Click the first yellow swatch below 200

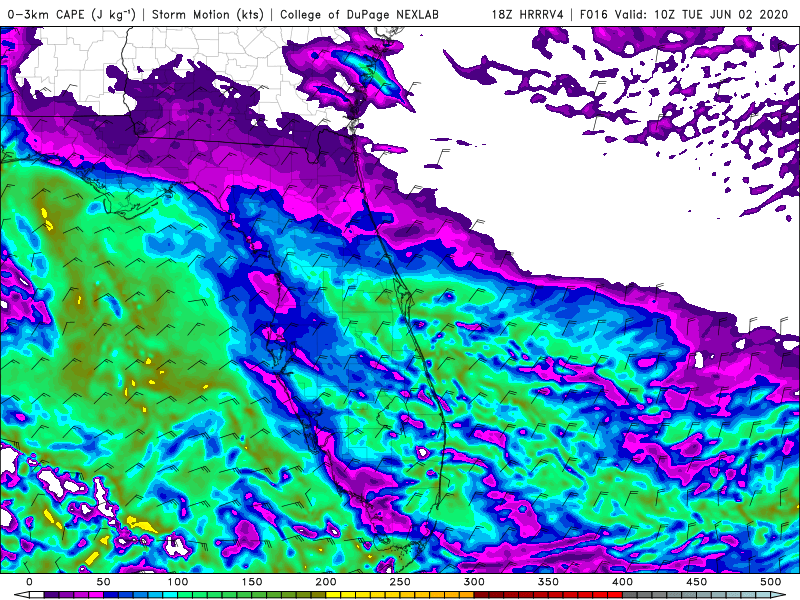point(333,595)
